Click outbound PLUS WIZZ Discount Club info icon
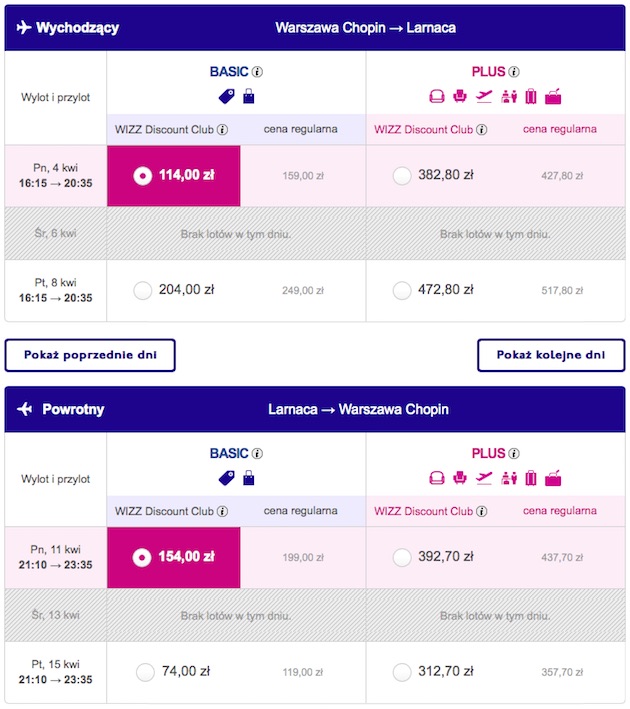630x709 pixels. click(482, 130)
